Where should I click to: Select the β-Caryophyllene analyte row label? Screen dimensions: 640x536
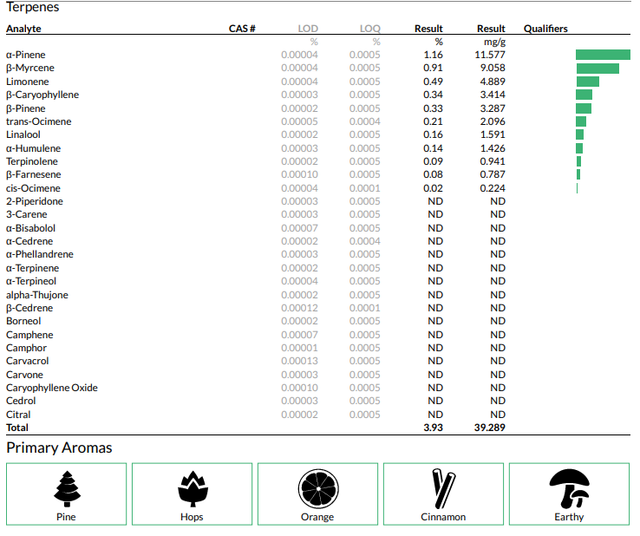(x=42, y=95)
